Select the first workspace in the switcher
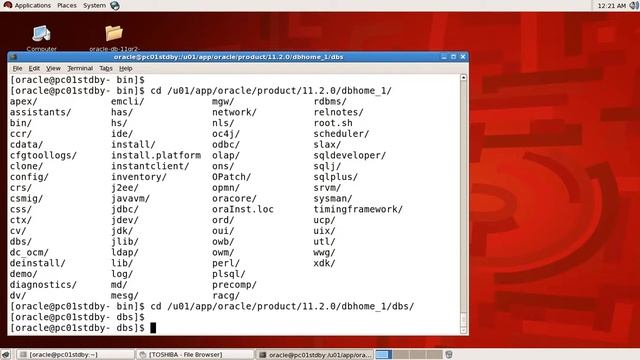The height and width of the screenshot is (360, 640). coord(384,355)
